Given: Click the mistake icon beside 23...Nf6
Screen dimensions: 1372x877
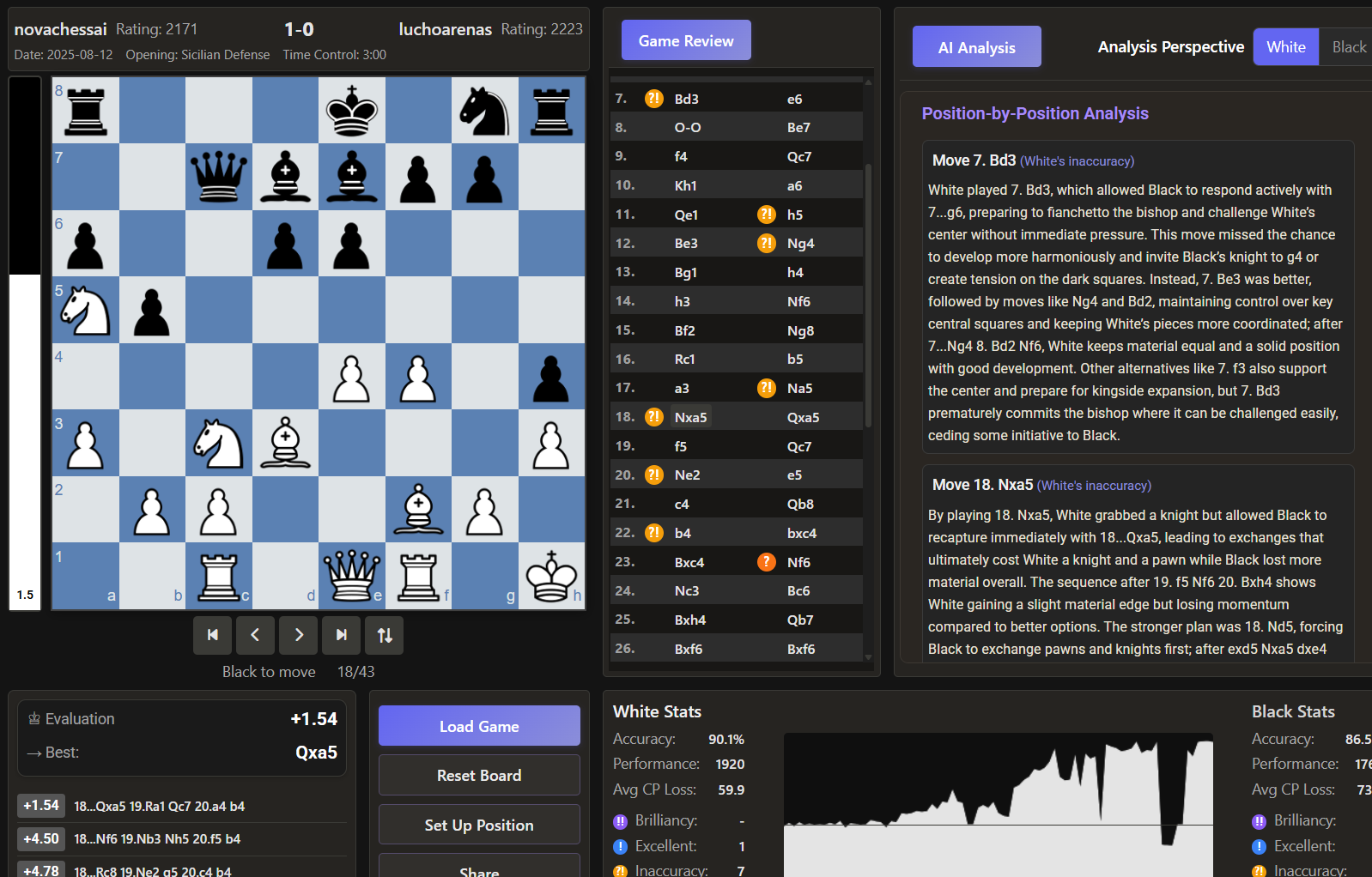Looking at the screenshot, I should click(x=766, y=562).
